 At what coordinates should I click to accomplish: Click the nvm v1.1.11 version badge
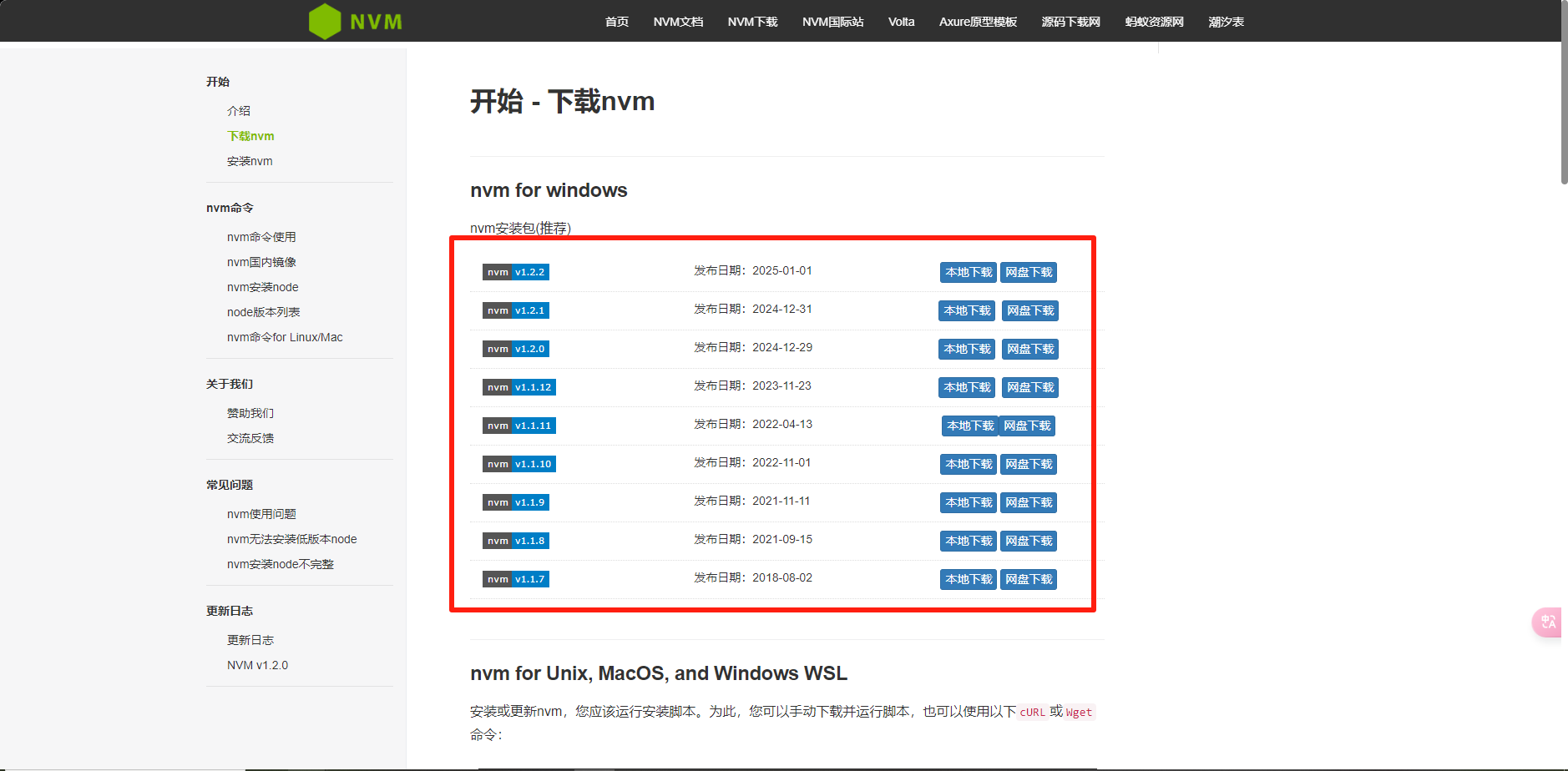519,426
